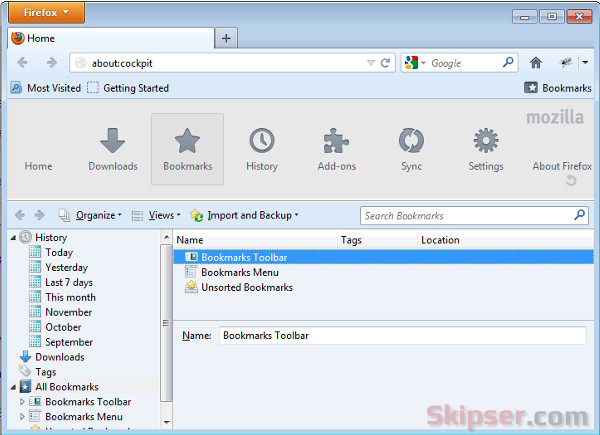Open the Sync cockpit section

(411, 150)
